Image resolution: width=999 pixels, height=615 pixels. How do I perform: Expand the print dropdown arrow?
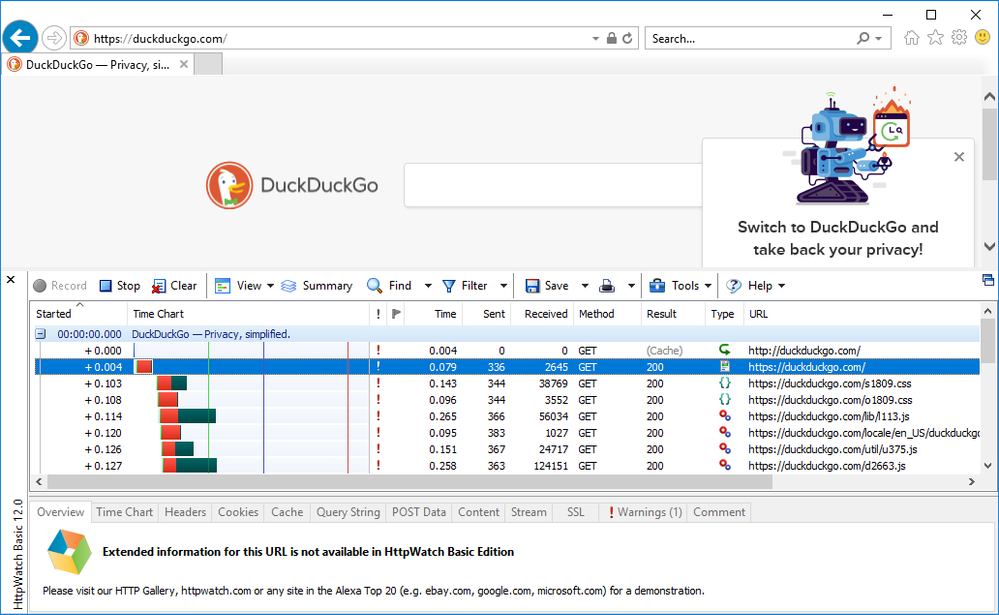[x=631, y=286]
